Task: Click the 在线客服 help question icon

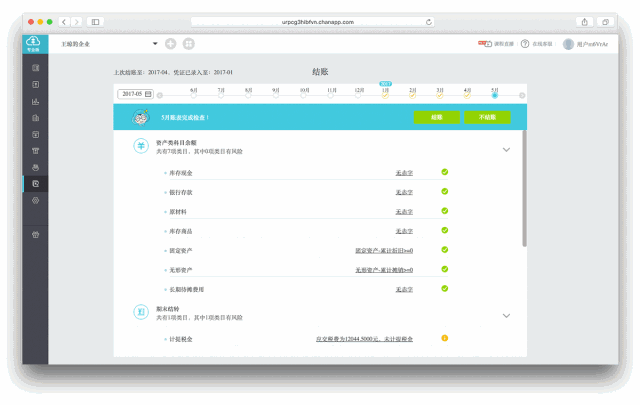Action: point(525,44)
